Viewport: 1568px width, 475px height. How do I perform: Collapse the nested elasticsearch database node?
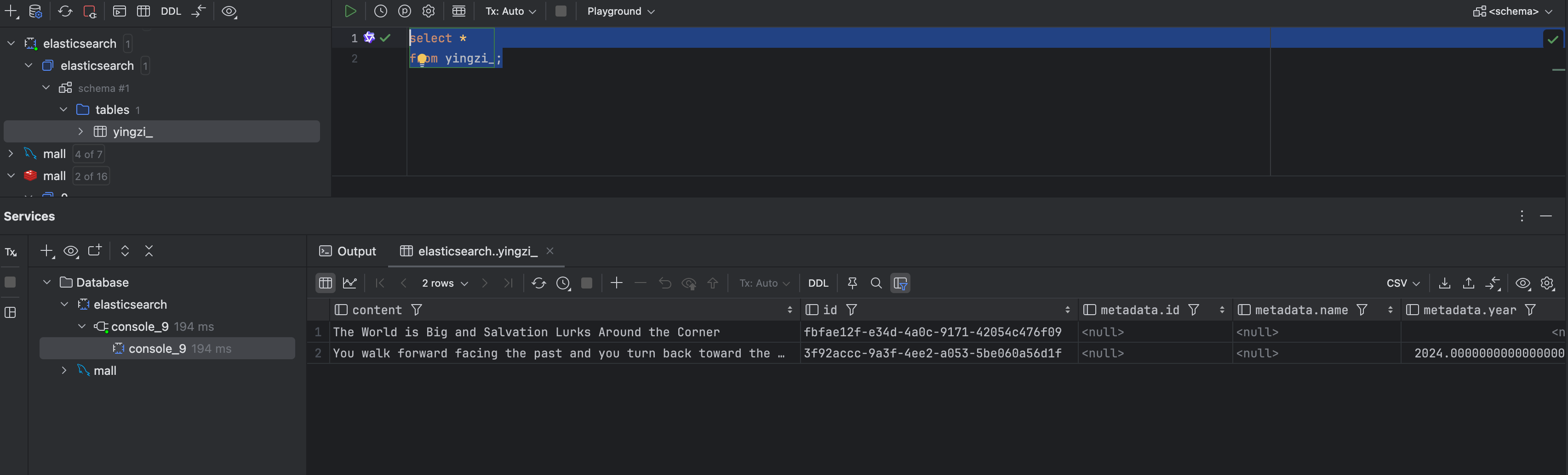29,65
